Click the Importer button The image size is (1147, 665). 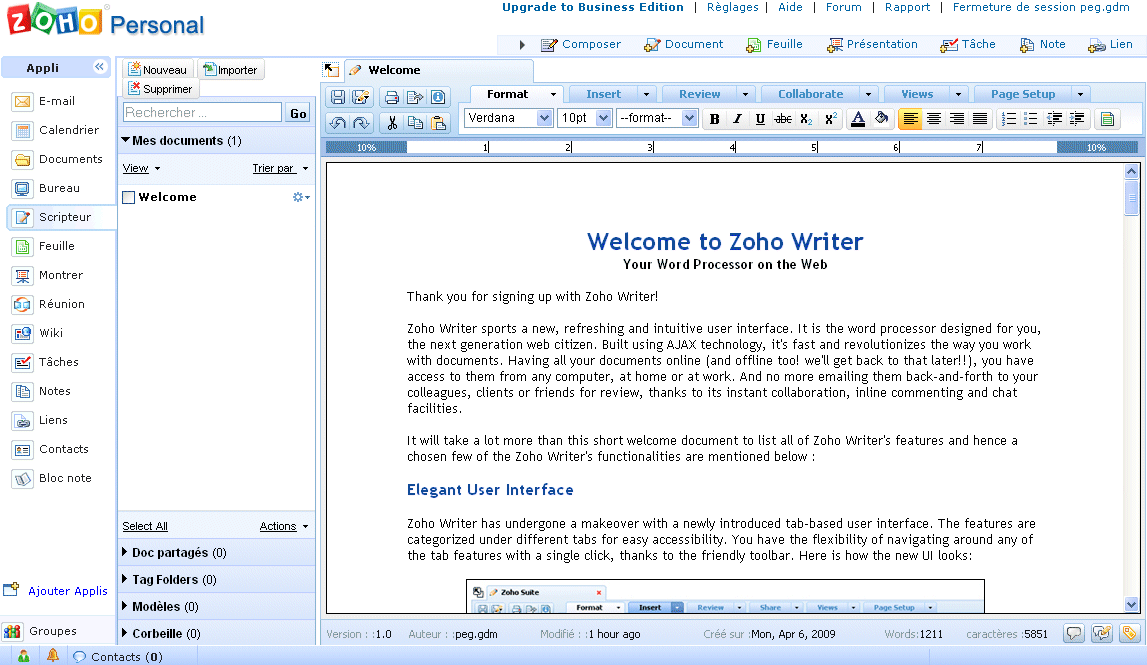230,69
